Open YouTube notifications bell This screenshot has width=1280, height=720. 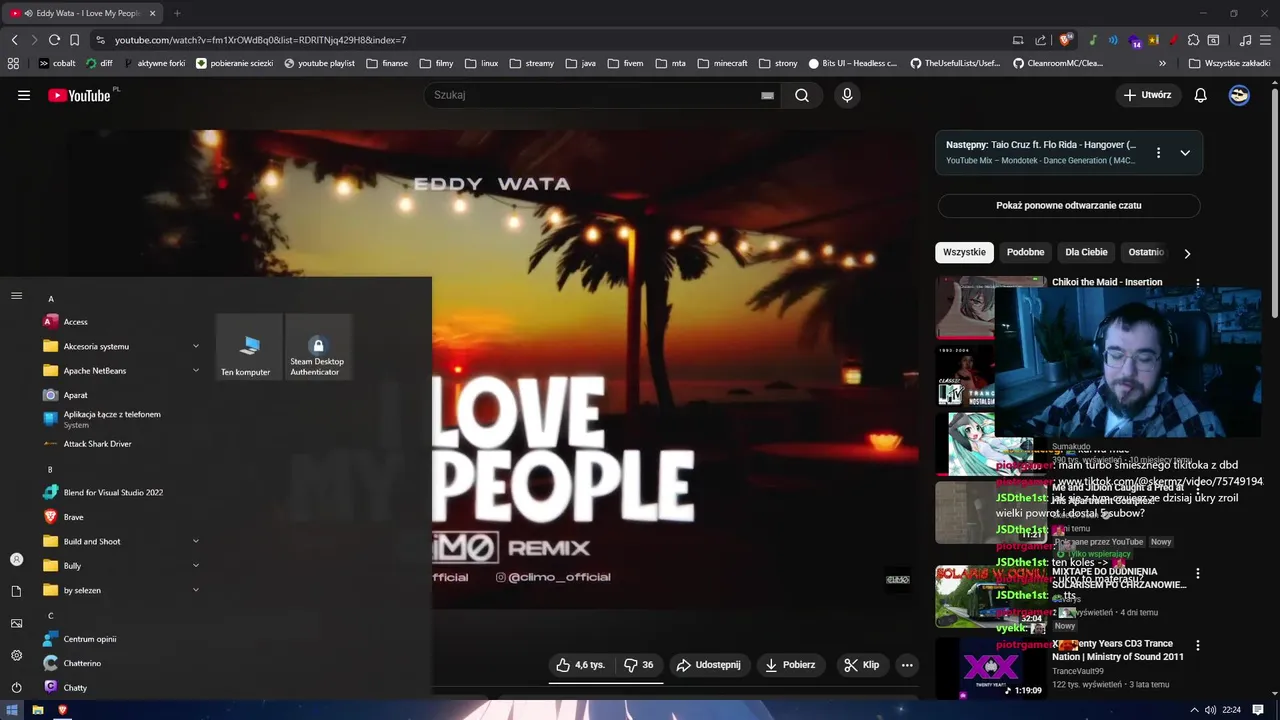[x=1201, y=95]
